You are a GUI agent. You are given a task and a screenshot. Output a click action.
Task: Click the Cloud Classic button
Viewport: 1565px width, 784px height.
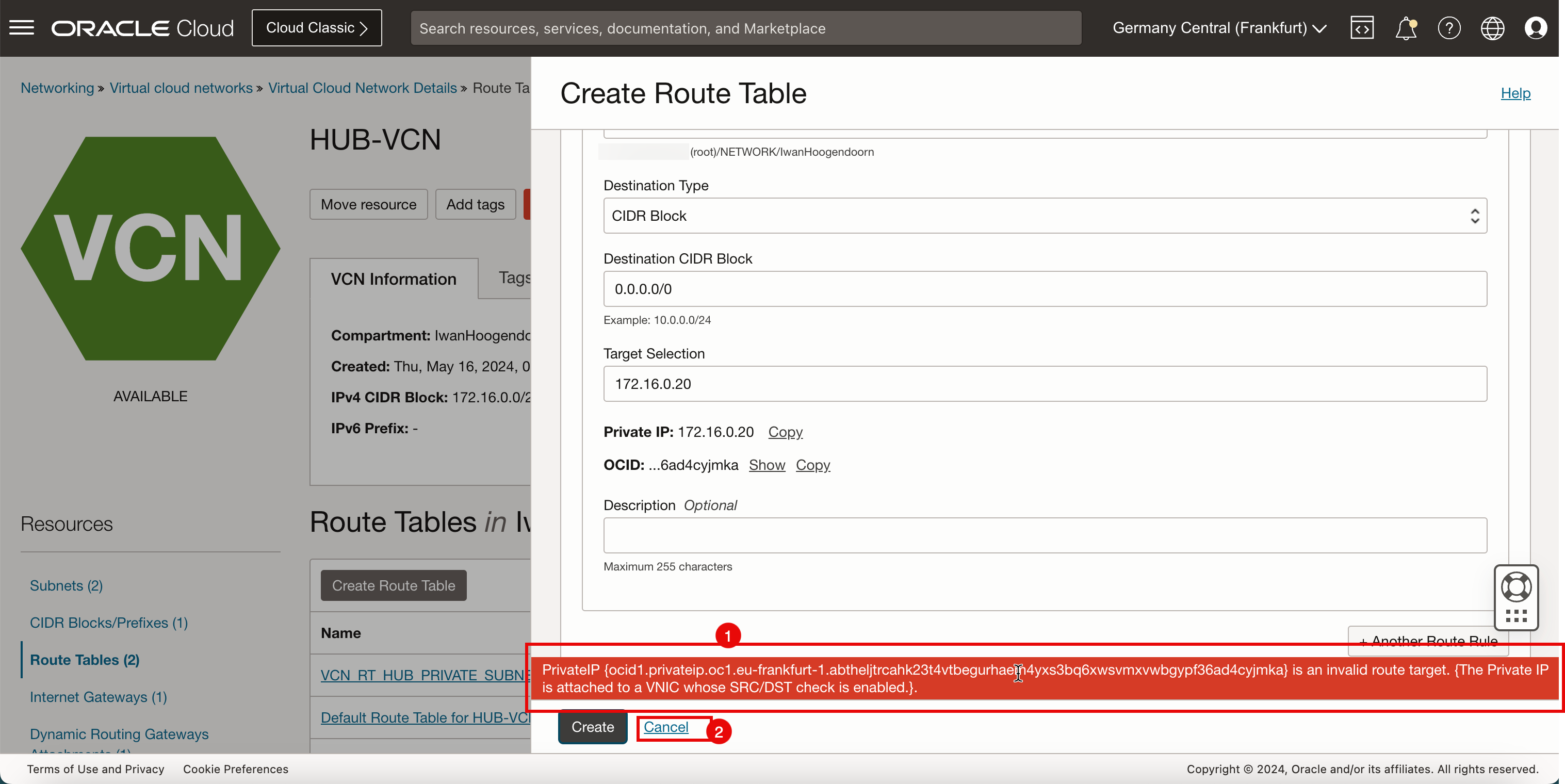[x=317, y=28]
